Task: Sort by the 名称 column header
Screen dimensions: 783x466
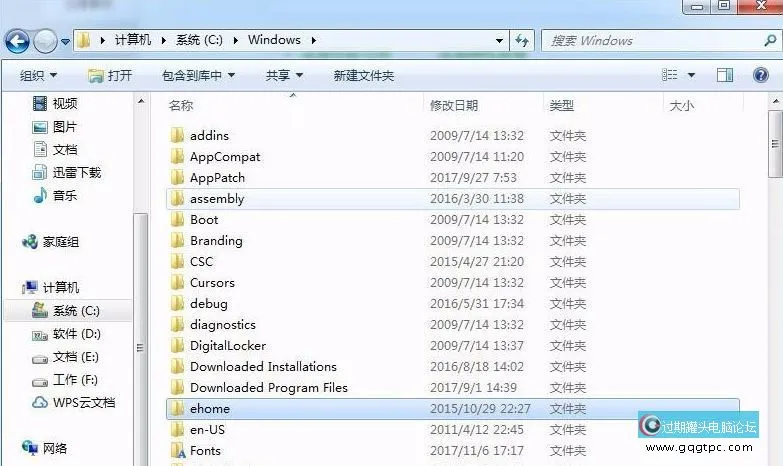Action: click(x=181, y=105)
